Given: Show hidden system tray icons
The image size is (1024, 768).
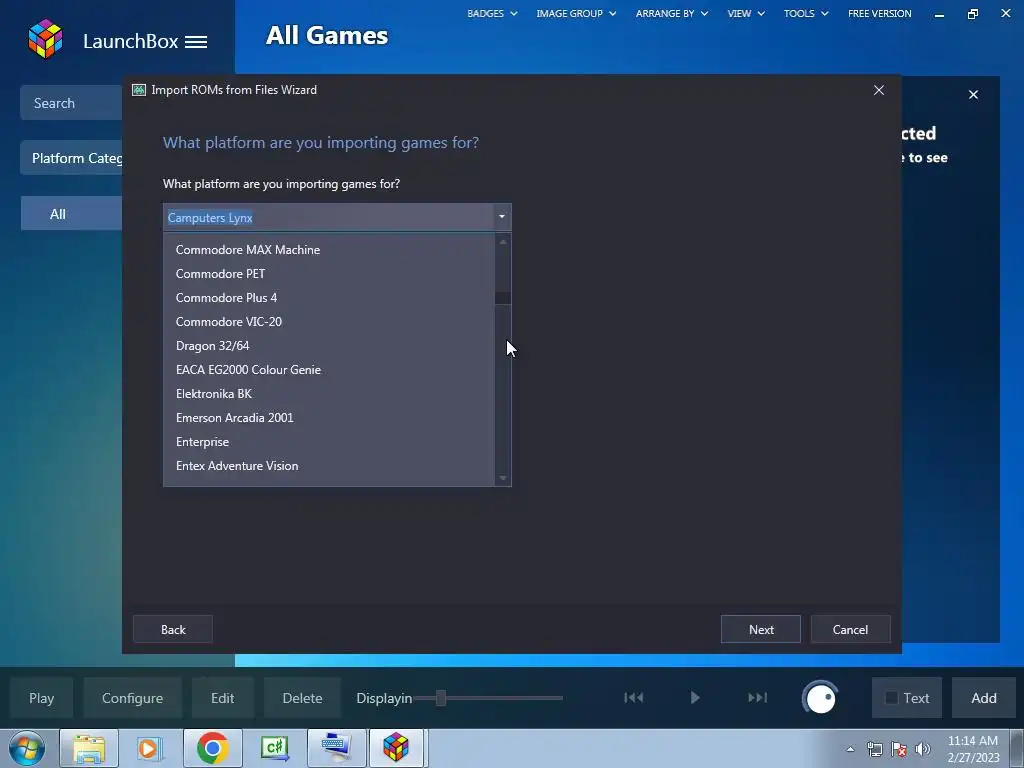Looking at the screenshot, I should coord(850,749).
